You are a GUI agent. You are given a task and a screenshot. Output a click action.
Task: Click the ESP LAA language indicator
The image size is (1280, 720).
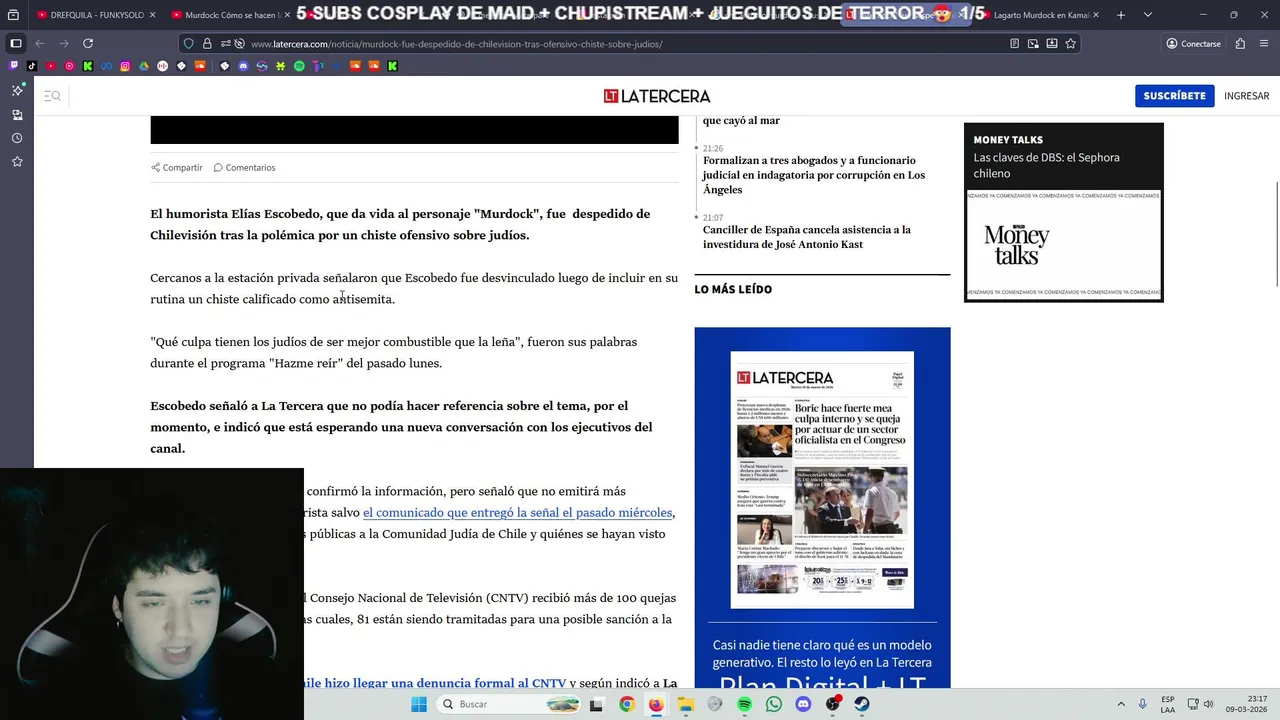click(1168, 704)
